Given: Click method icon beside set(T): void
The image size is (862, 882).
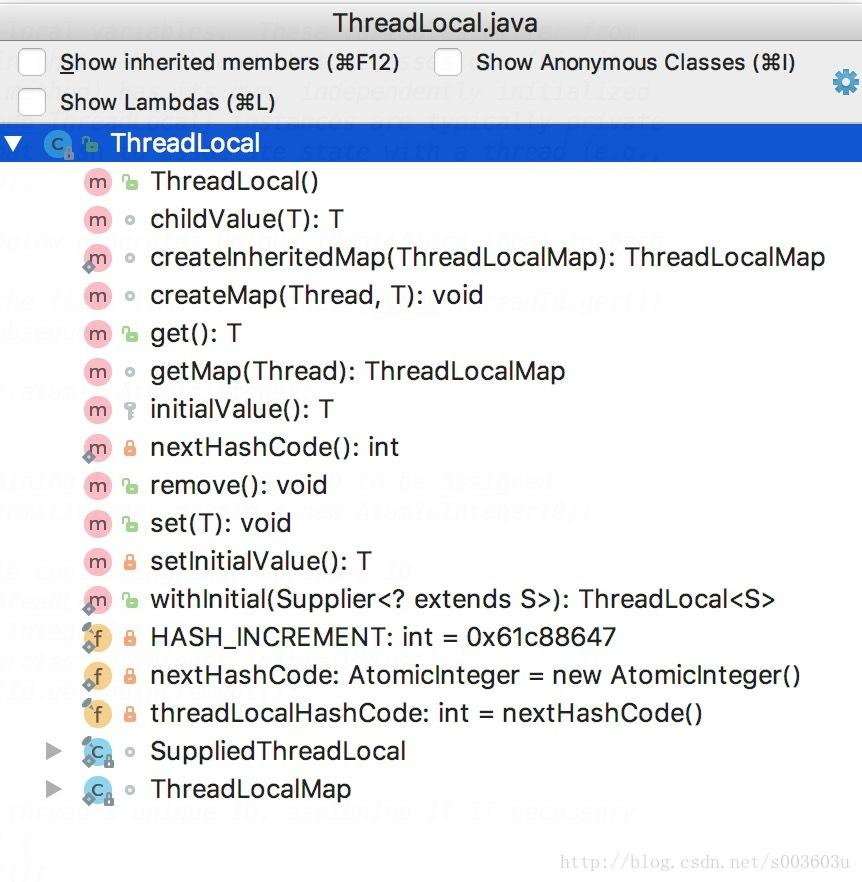Looking at the screenshot, I should tap(98, 524).
